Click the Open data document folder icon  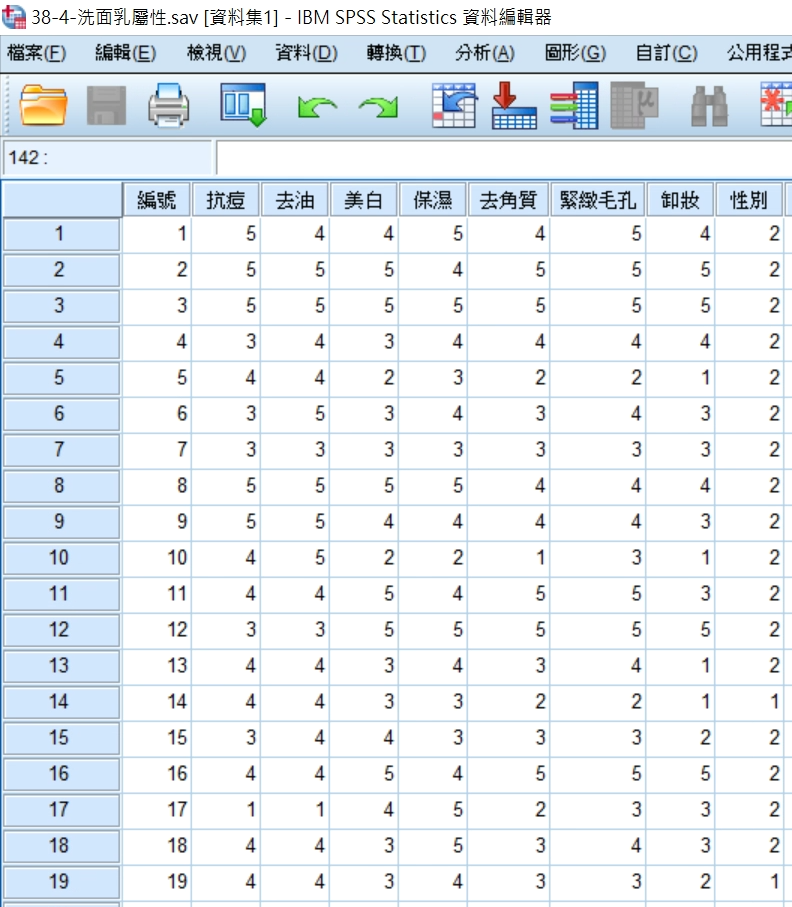(x=43, y=105)
